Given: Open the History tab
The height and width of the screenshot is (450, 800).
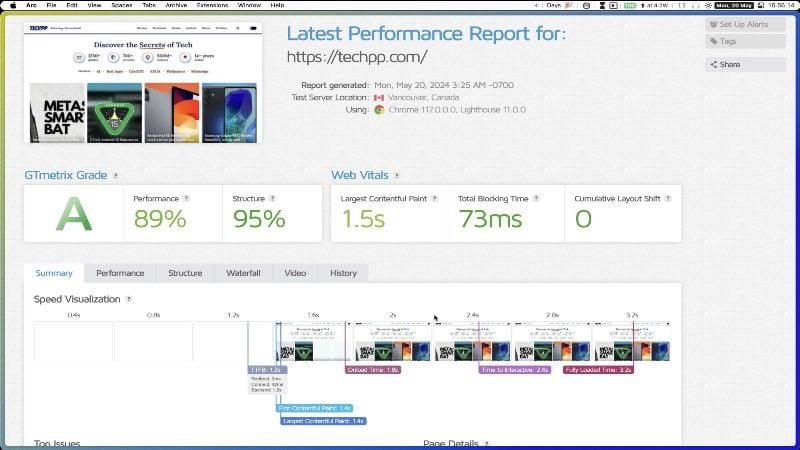Looking at the screenshot, I should (x=343, y=273).
